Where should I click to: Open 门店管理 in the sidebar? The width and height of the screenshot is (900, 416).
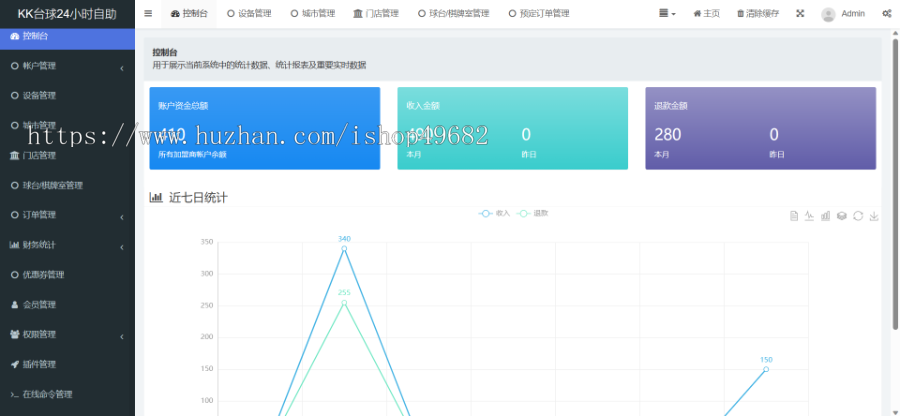pyautogui.click(x=67, y=155)
